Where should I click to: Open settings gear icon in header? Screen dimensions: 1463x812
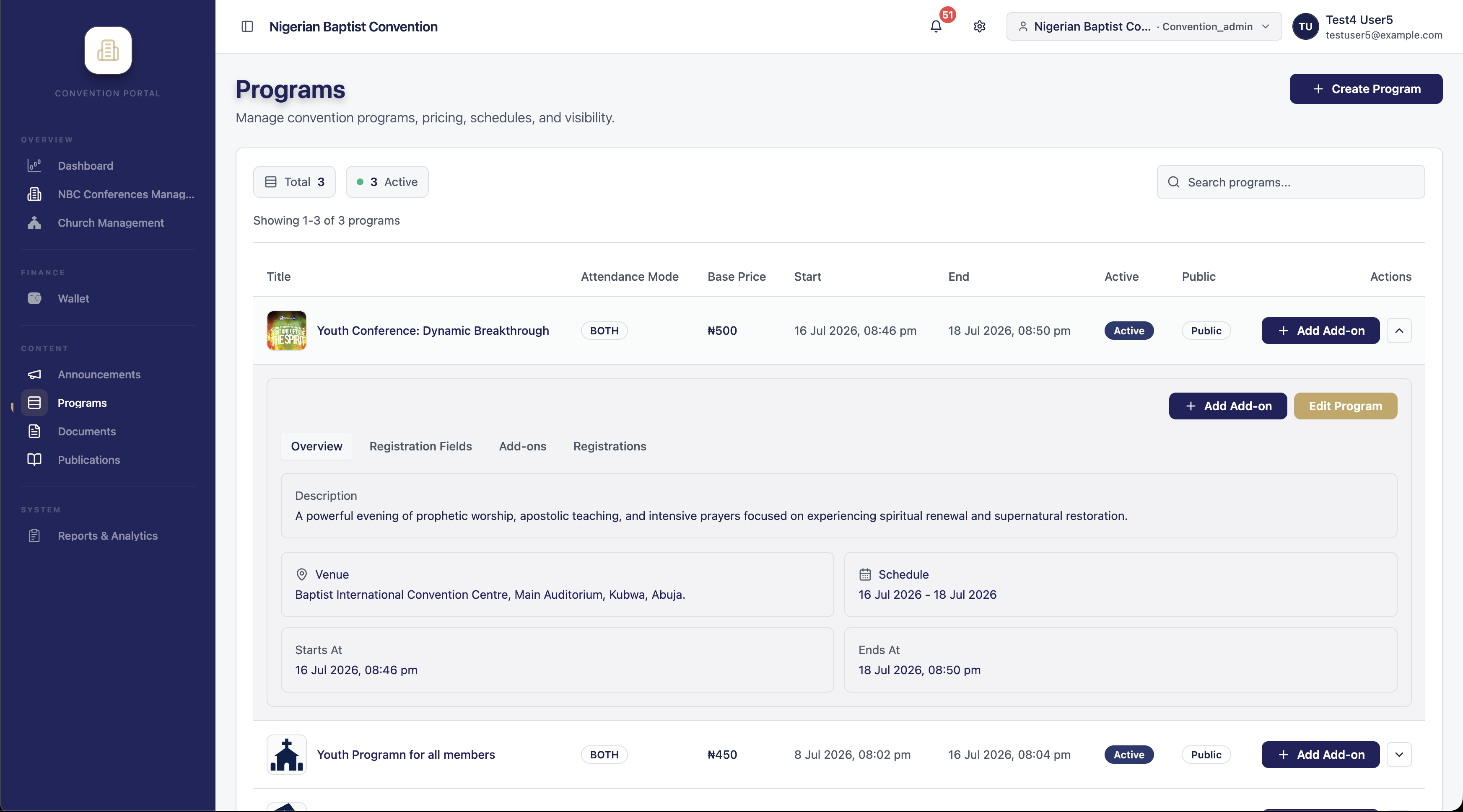[979, 27]
